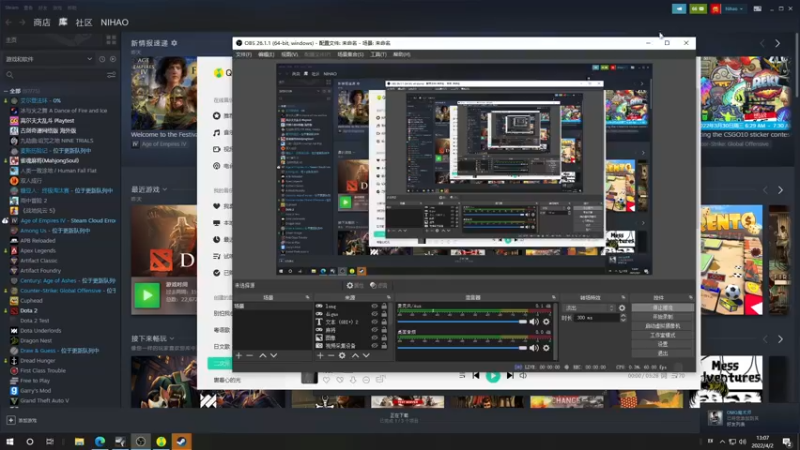Open first mixer channel settings gear
800x450 pixels.
pos(546,321)
